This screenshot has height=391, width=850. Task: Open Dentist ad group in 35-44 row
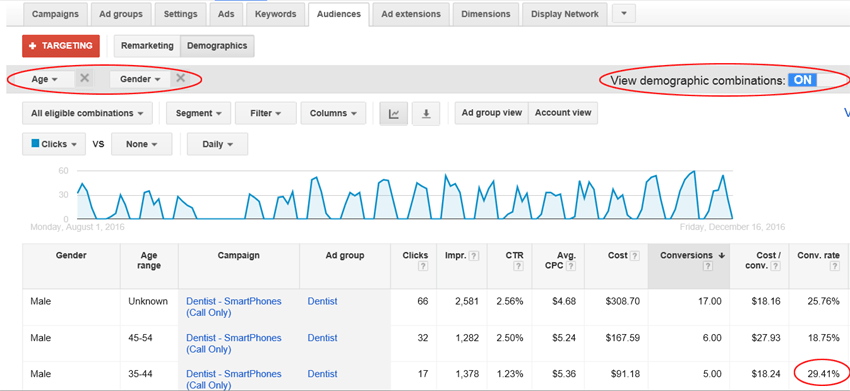[322, 374]
